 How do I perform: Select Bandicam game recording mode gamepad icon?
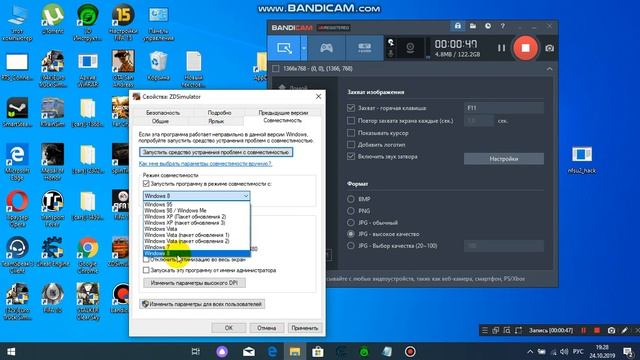pyautogui.click(x=326, y=48)
